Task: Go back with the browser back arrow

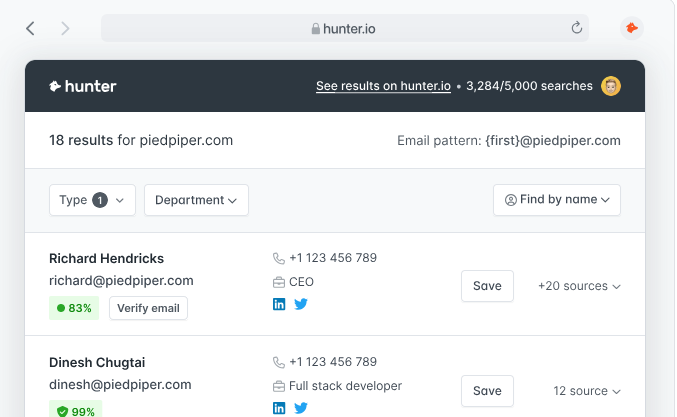Action: tap(30, 28)
